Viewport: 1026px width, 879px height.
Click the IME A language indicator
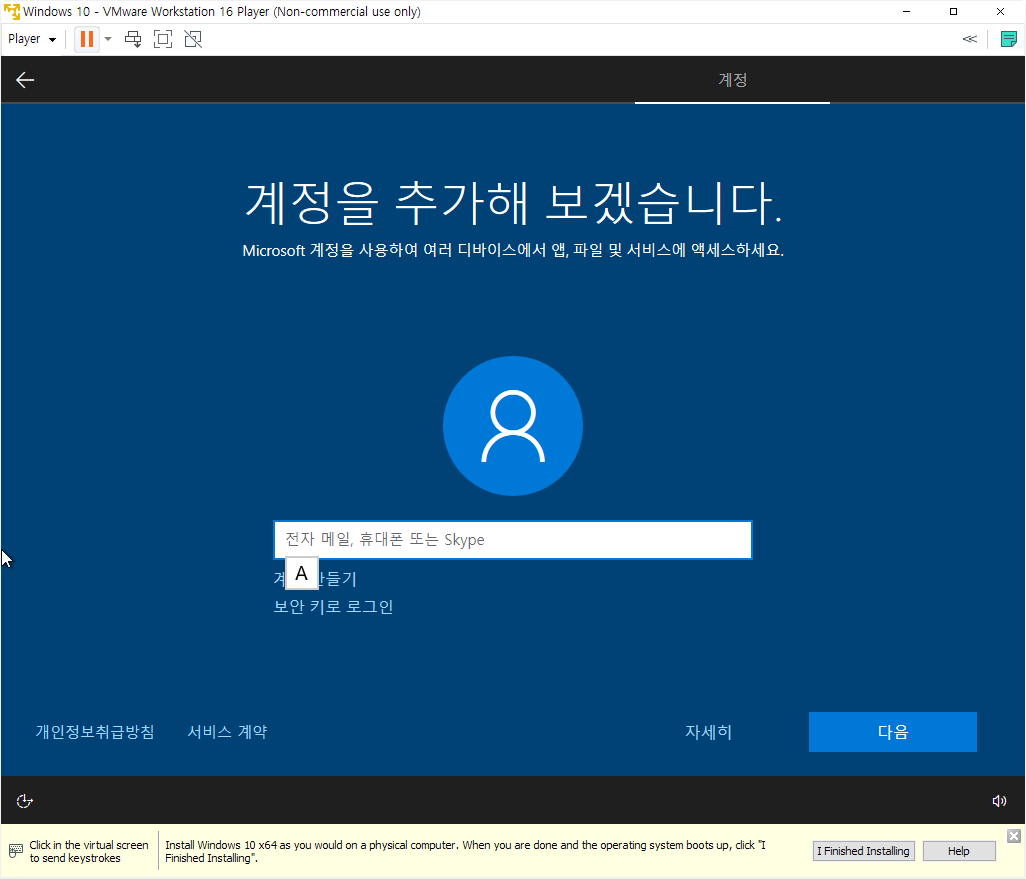tap(302, 573)
